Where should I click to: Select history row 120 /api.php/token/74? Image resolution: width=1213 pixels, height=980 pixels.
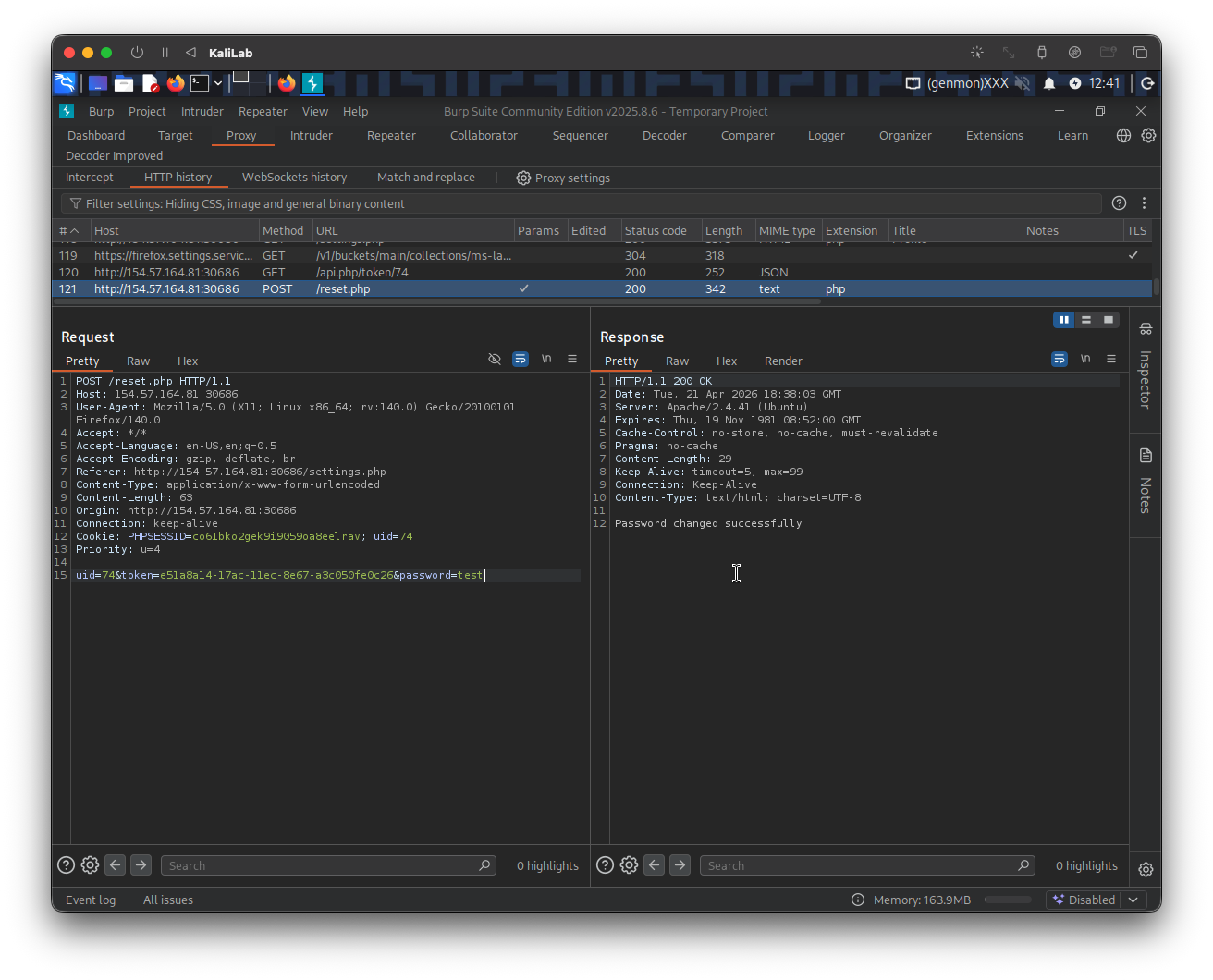[x=602, y=272]
